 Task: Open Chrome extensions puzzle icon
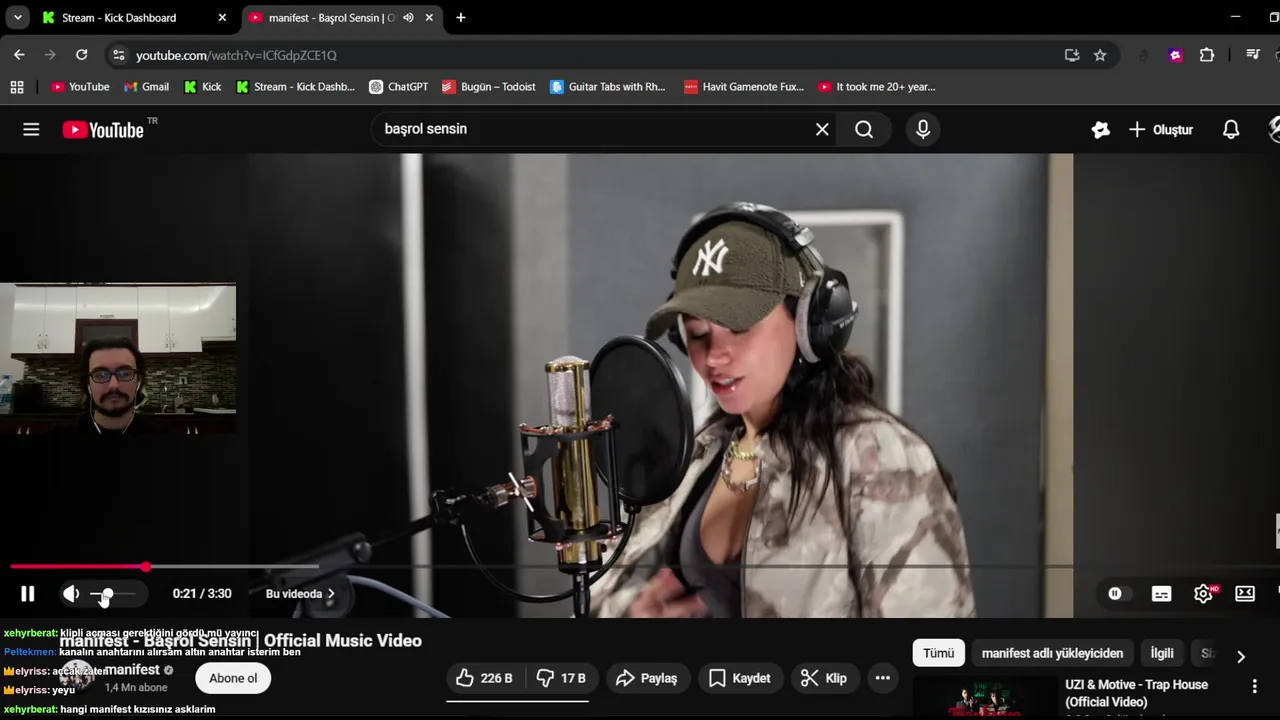coord(1207,55)
